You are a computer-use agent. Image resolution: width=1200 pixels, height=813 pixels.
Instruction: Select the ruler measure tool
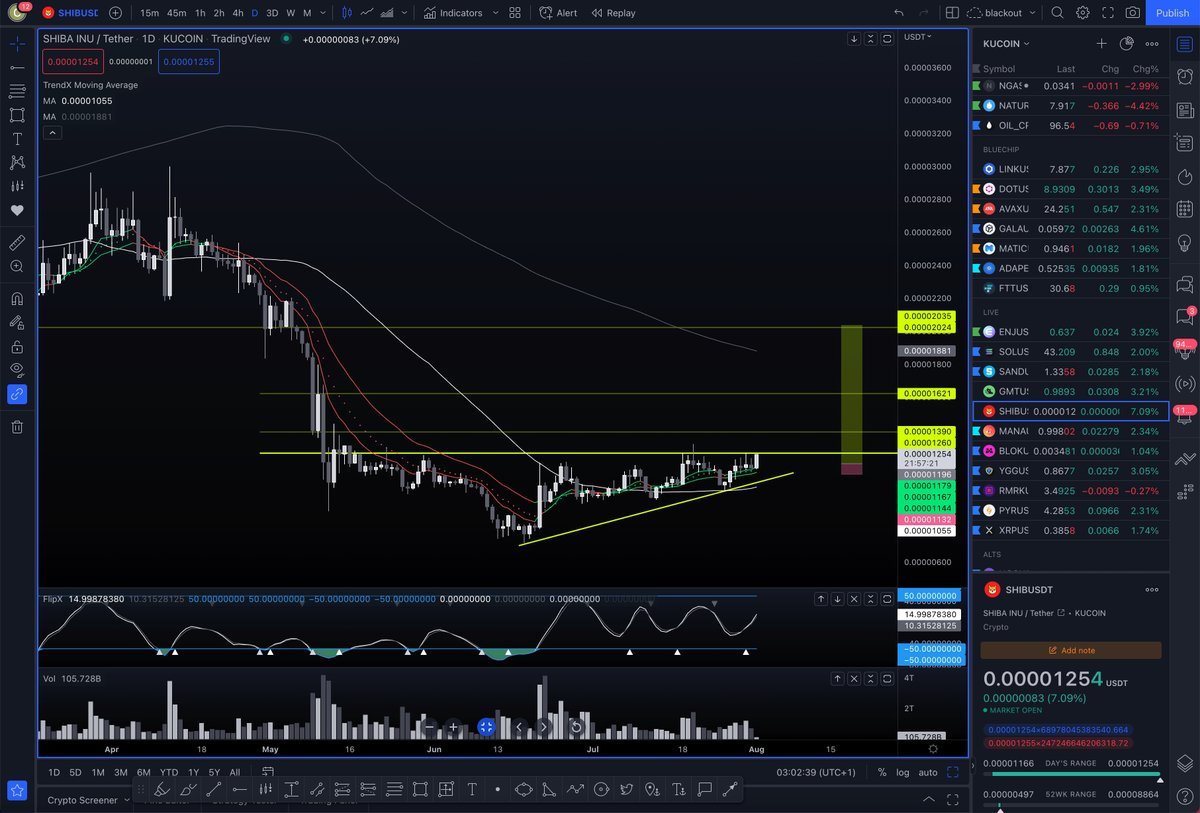point(17,243)
